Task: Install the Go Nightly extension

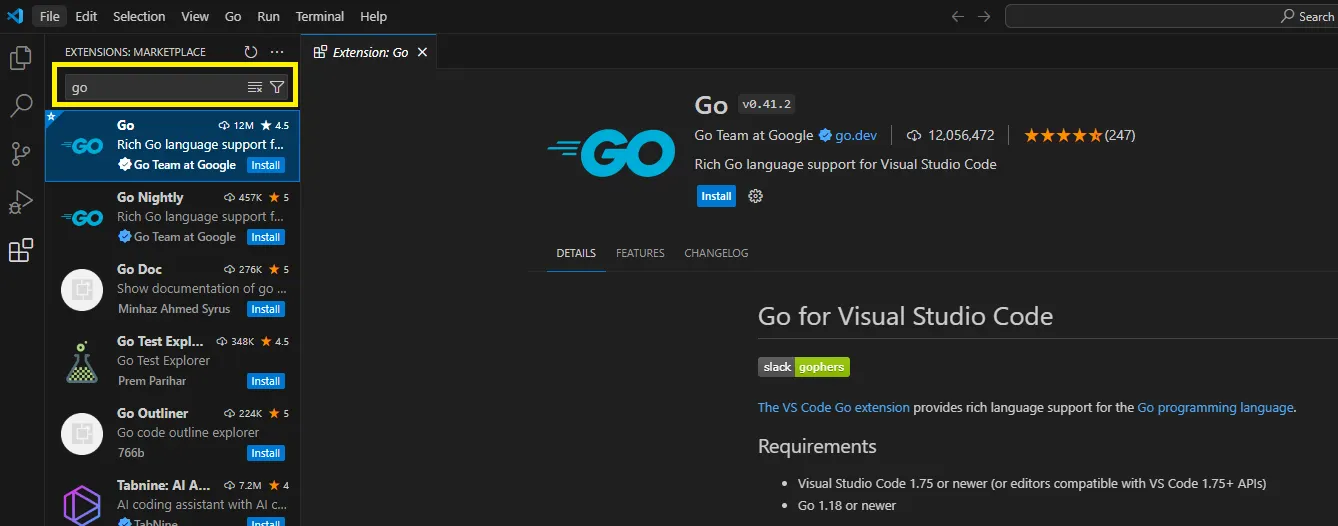Action: [x=266, y=237]
